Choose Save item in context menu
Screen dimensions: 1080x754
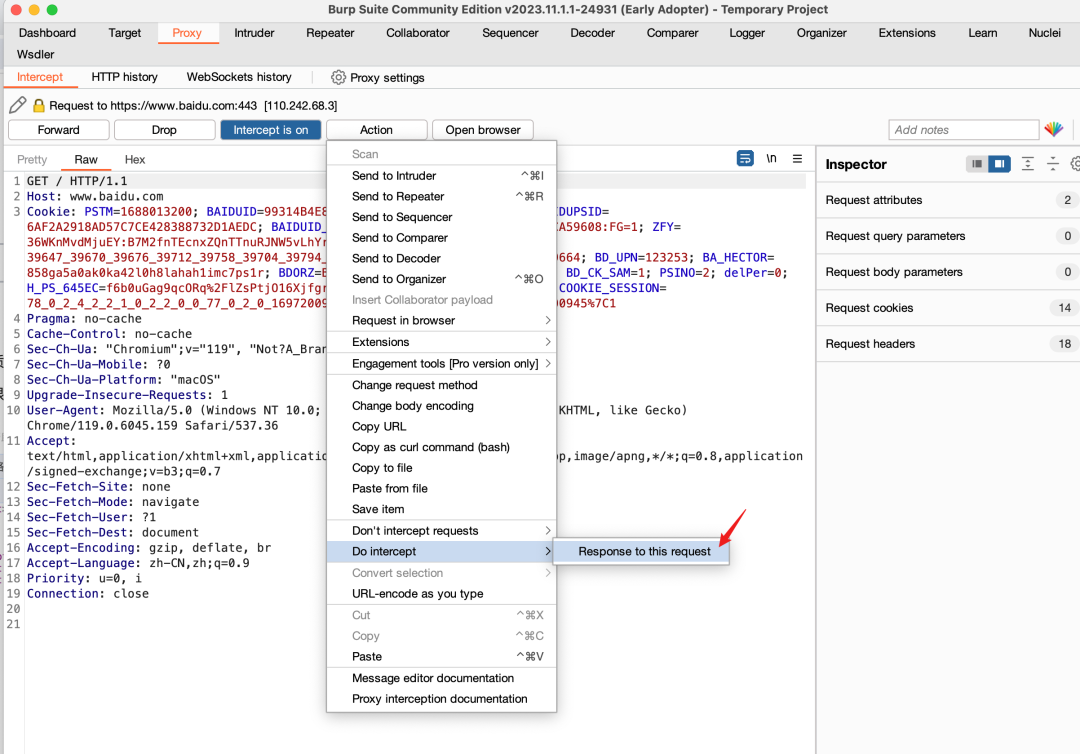pos(442,509)
